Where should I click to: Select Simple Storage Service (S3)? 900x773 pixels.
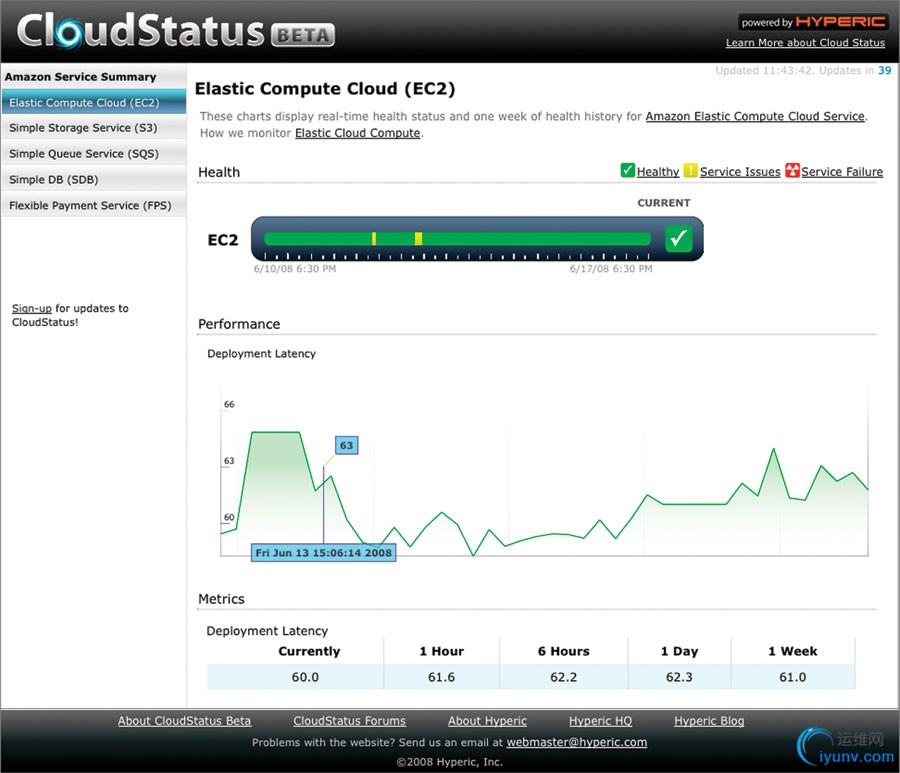pos(94,128)
